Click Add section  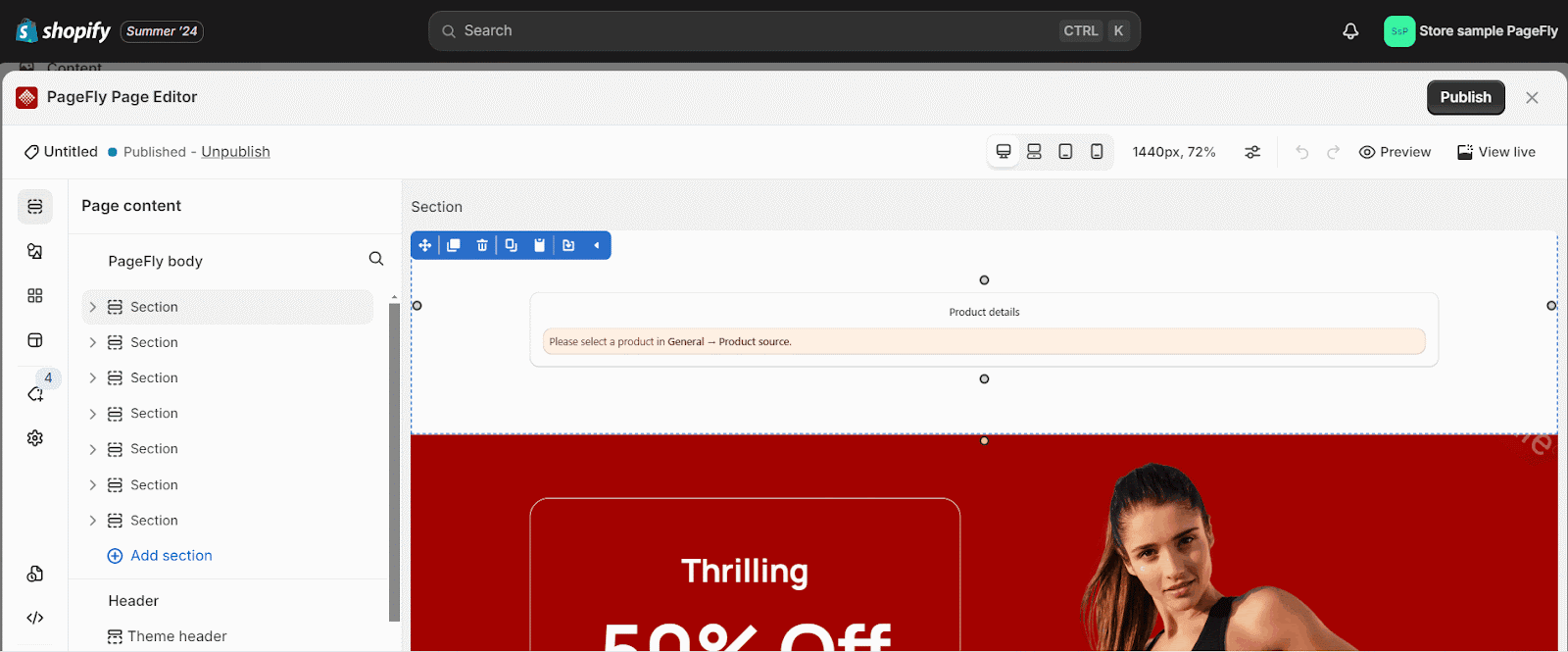[x=160, y=556]
